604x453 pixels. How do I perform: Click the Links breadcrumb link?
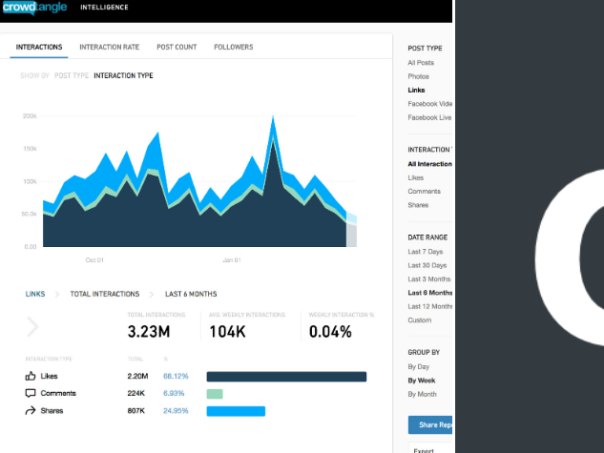click(35, 294)
